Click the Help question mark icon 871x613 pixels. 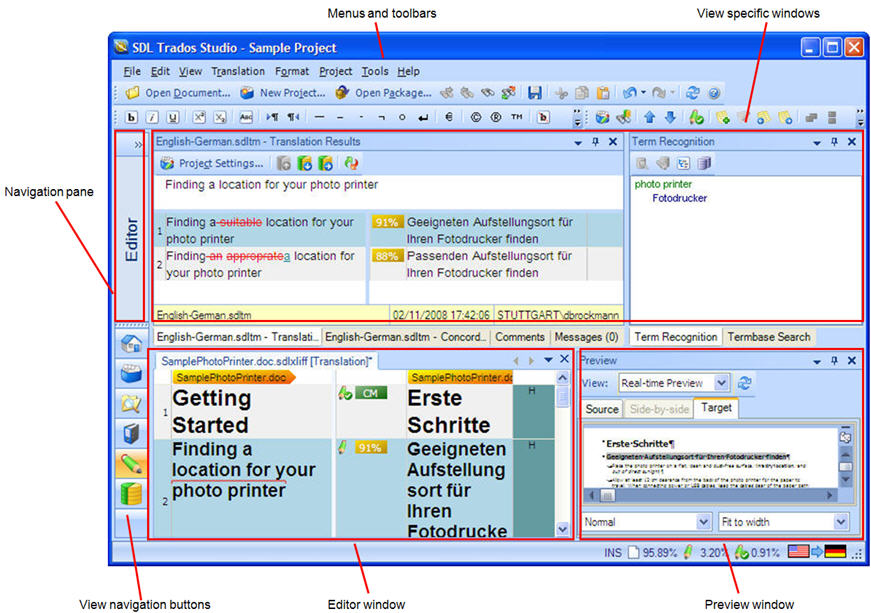714,93
